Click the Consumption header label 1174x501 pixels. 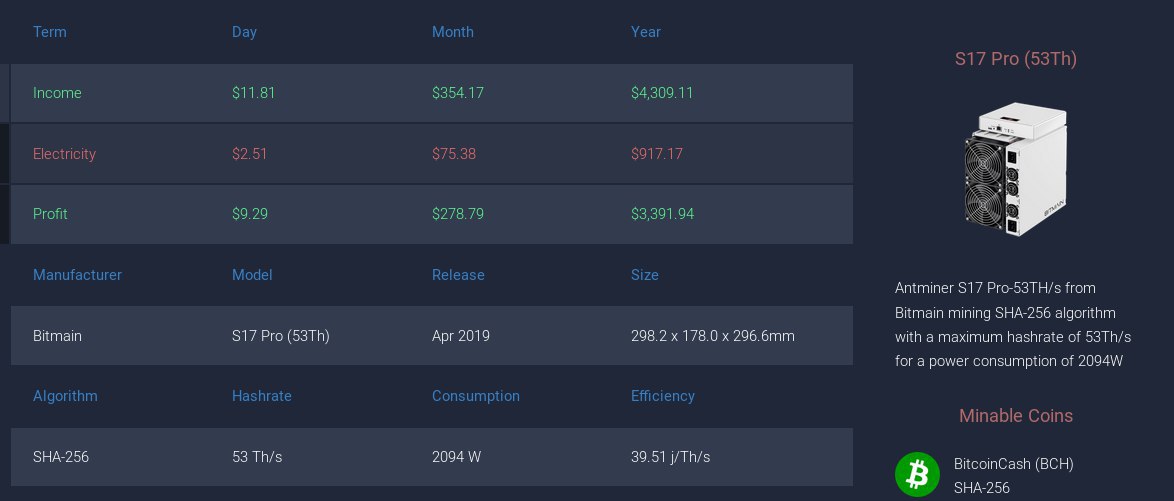pos(475,395)
